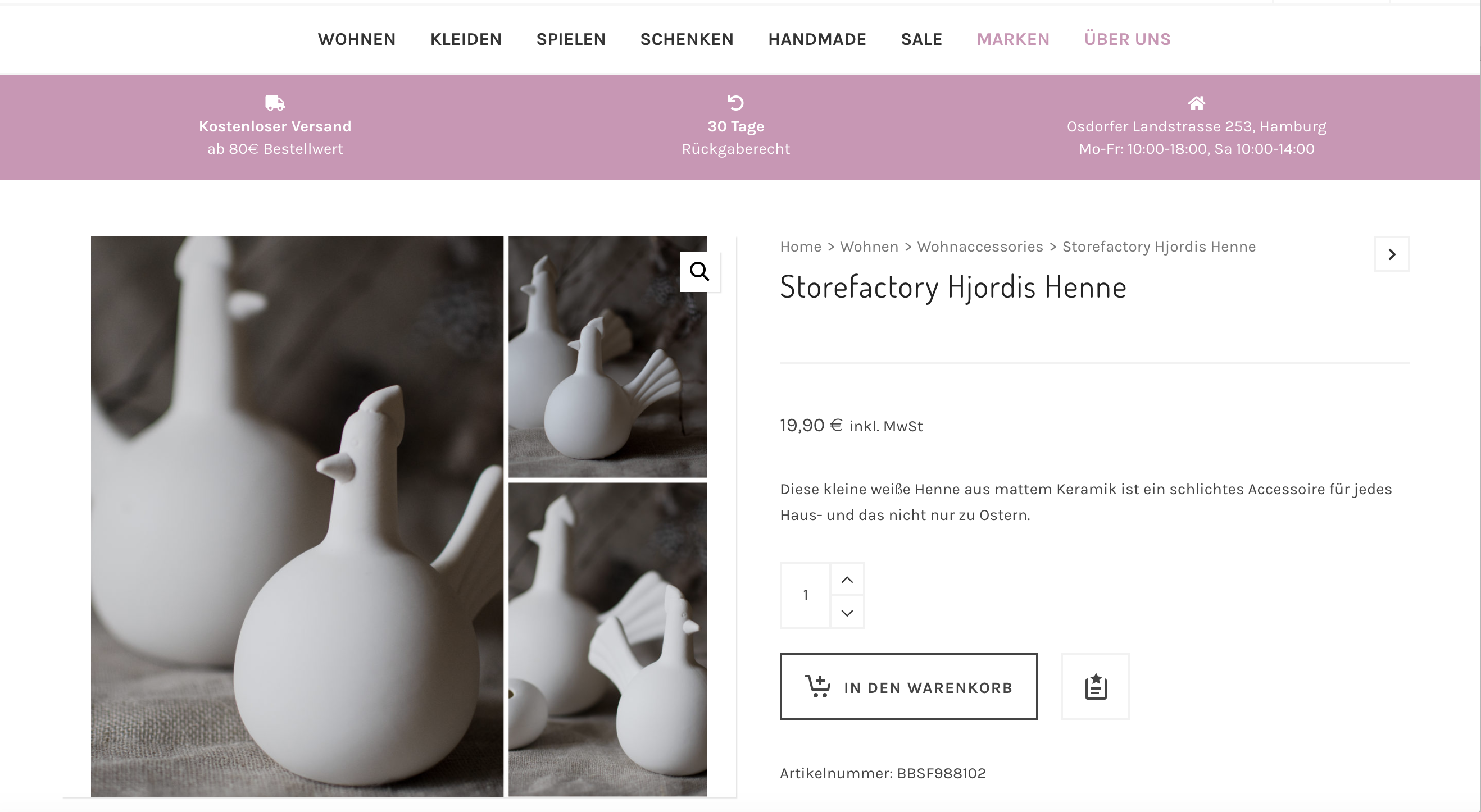Open the KLEIDEN menu
Viewport: 1481px width, 812px height.
pyautogui.click(x=466, y=39)
